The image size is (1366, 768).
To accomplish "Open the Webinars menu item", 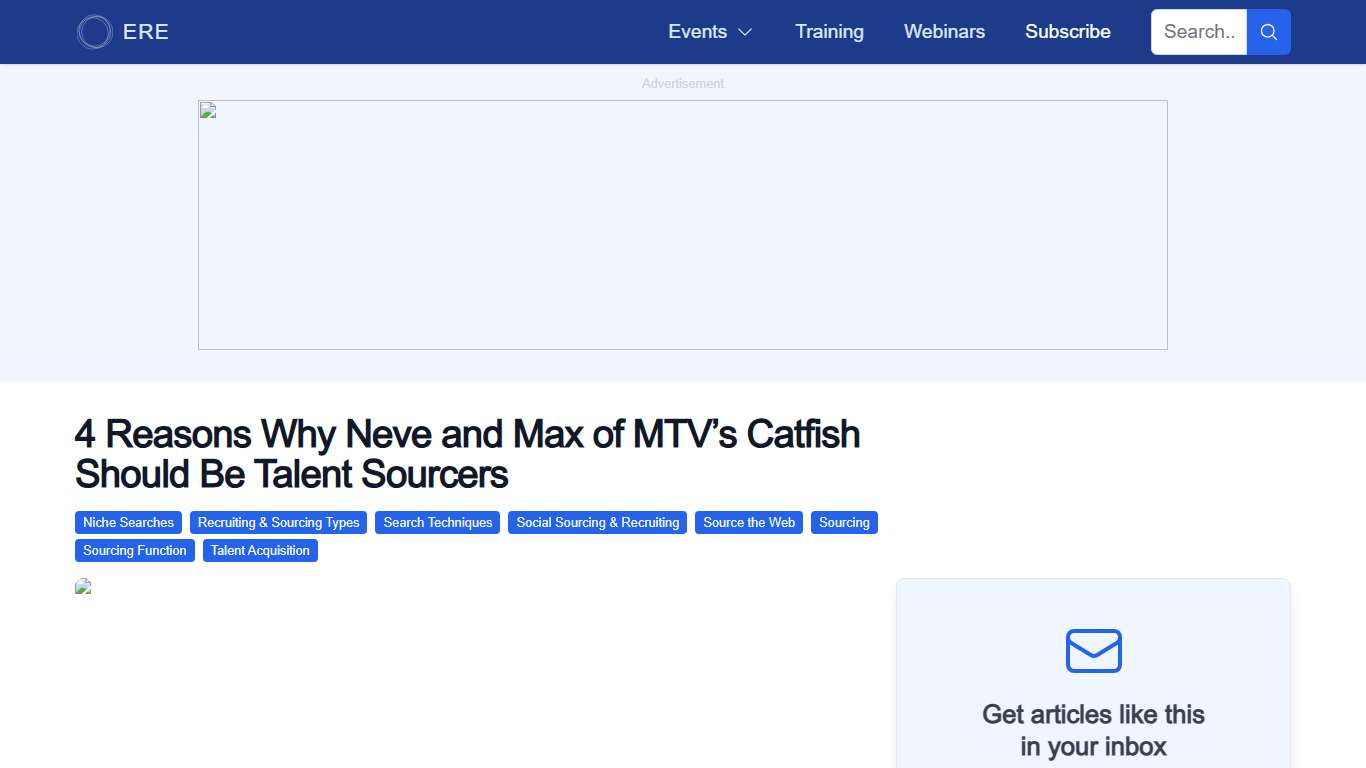I will click(x=944, y=31).
